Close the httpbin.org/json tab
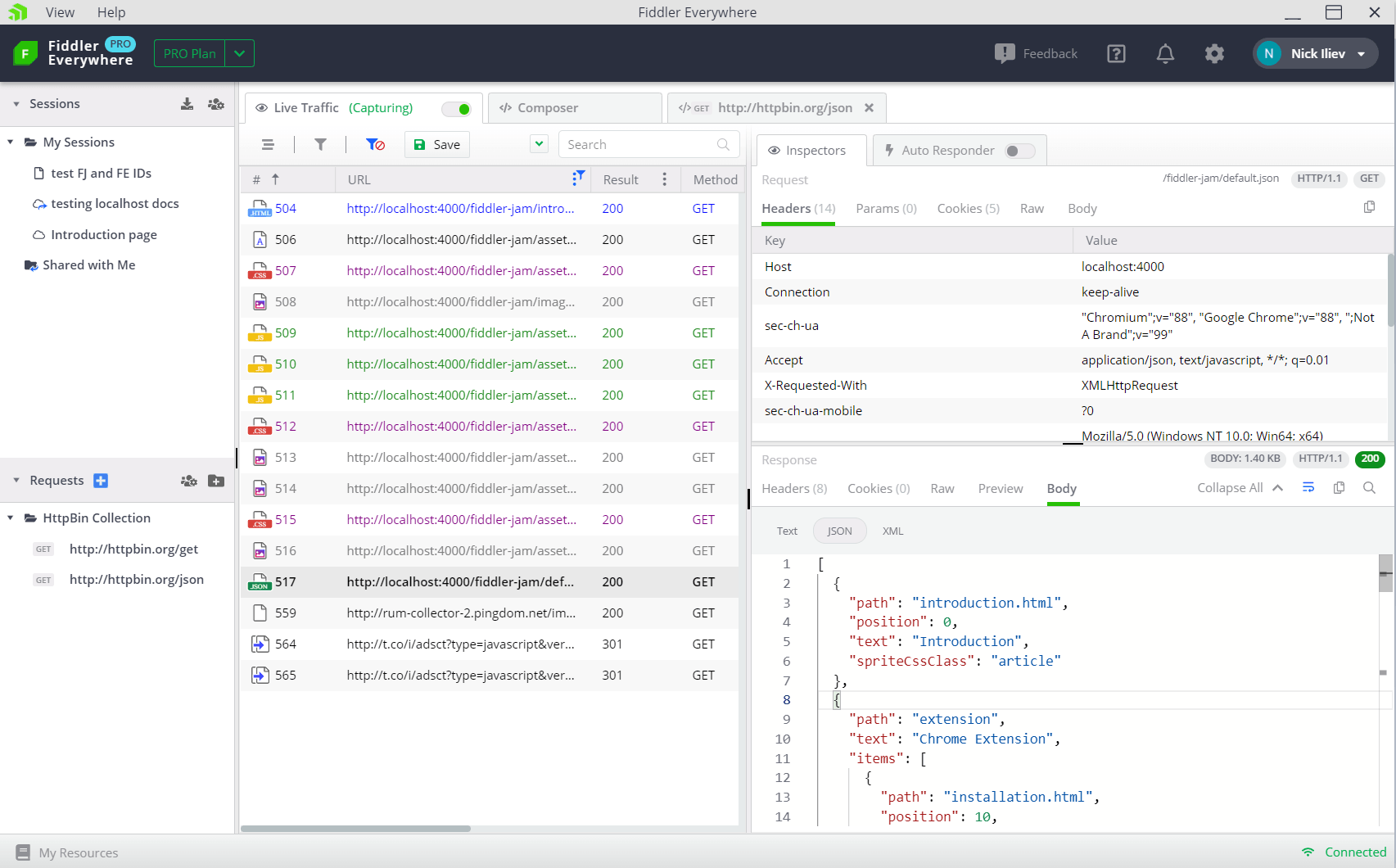Viewport: 1396px width, 868px height. click(x=870, y=108)
